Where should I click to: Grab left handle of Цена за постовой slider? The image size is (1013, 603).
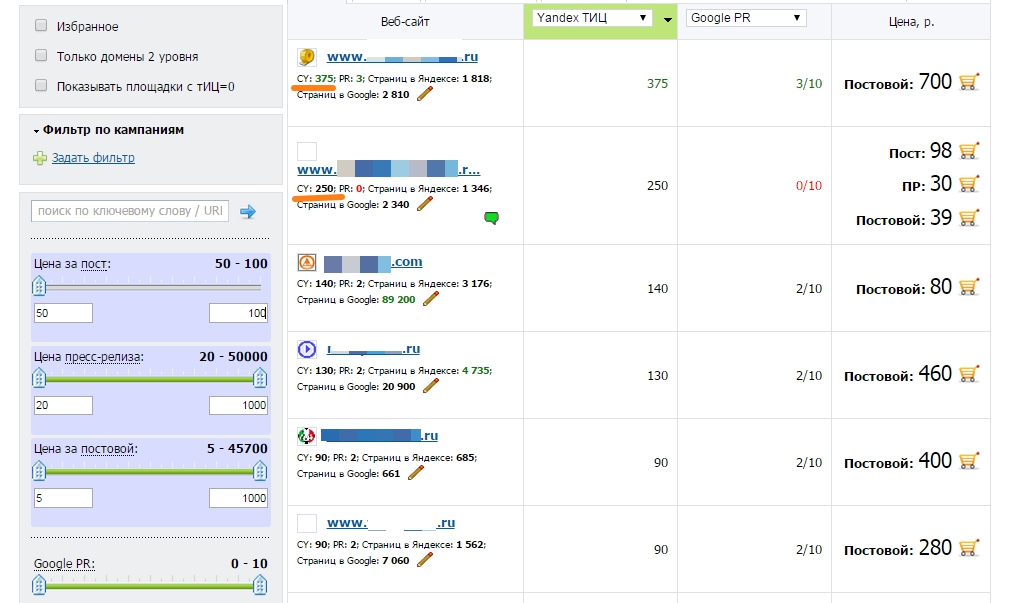[x=39, y=471]
